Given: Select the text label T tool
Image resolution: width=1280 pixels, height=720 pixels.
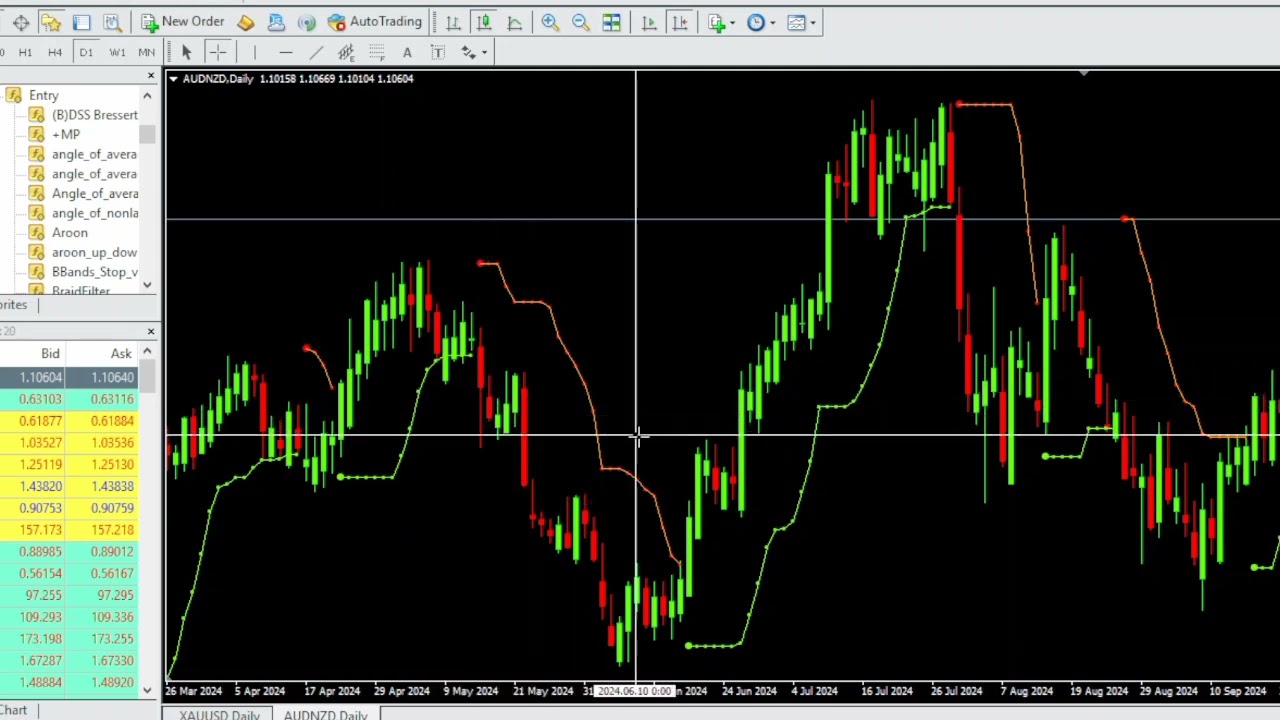Looking at the screenshot, I should point(438,52).
